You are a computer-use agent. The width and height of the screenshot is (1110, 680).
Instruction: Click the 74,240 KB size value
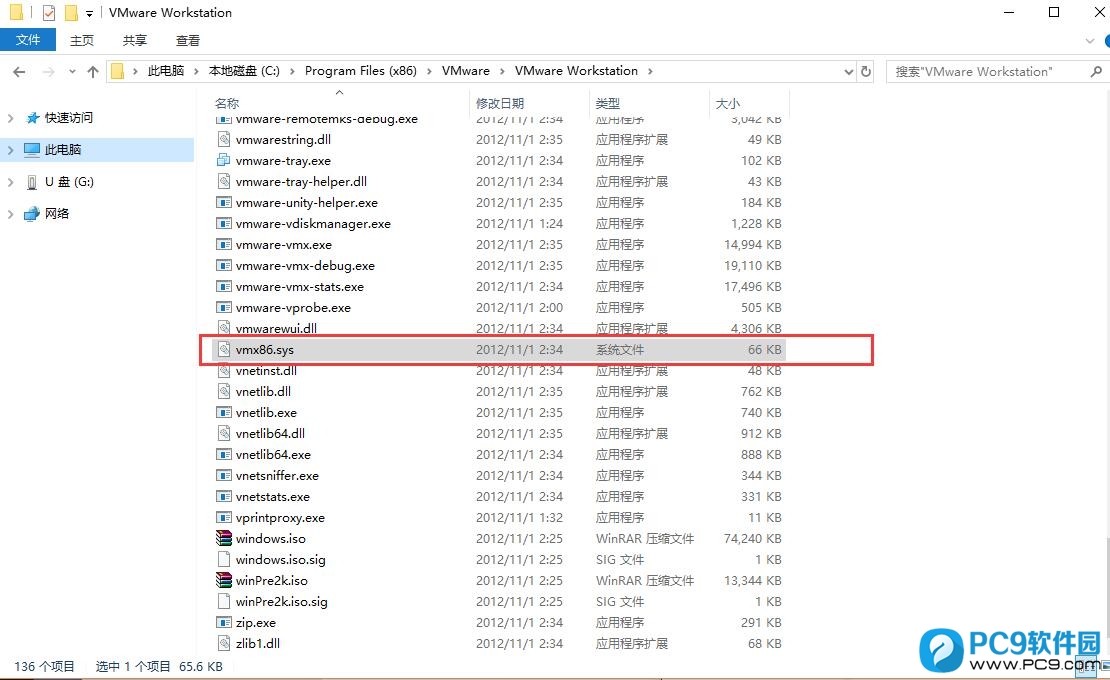pyautogui.click(x=753, y=538)
